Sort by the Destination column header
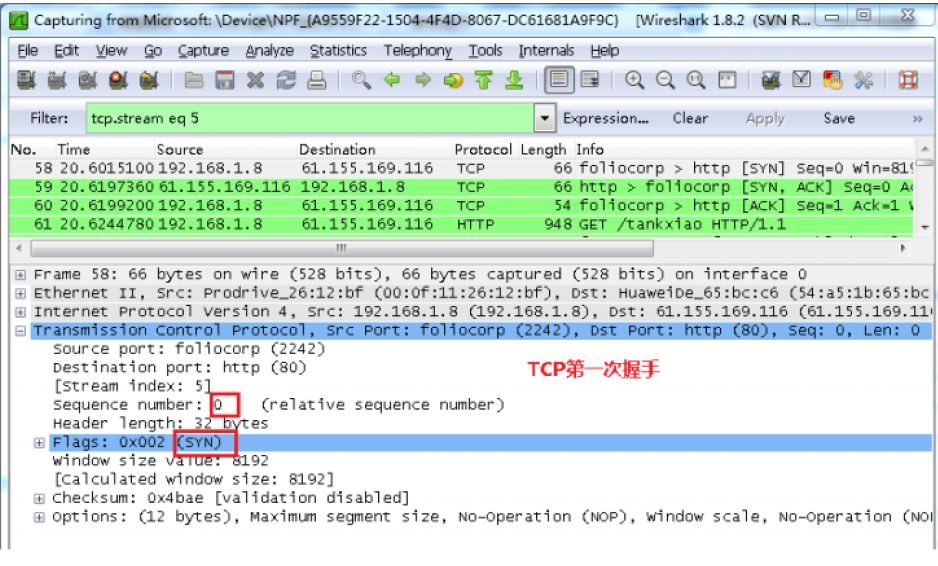The width and height of the screenshot is (938, 566). [x=337, y=150]
